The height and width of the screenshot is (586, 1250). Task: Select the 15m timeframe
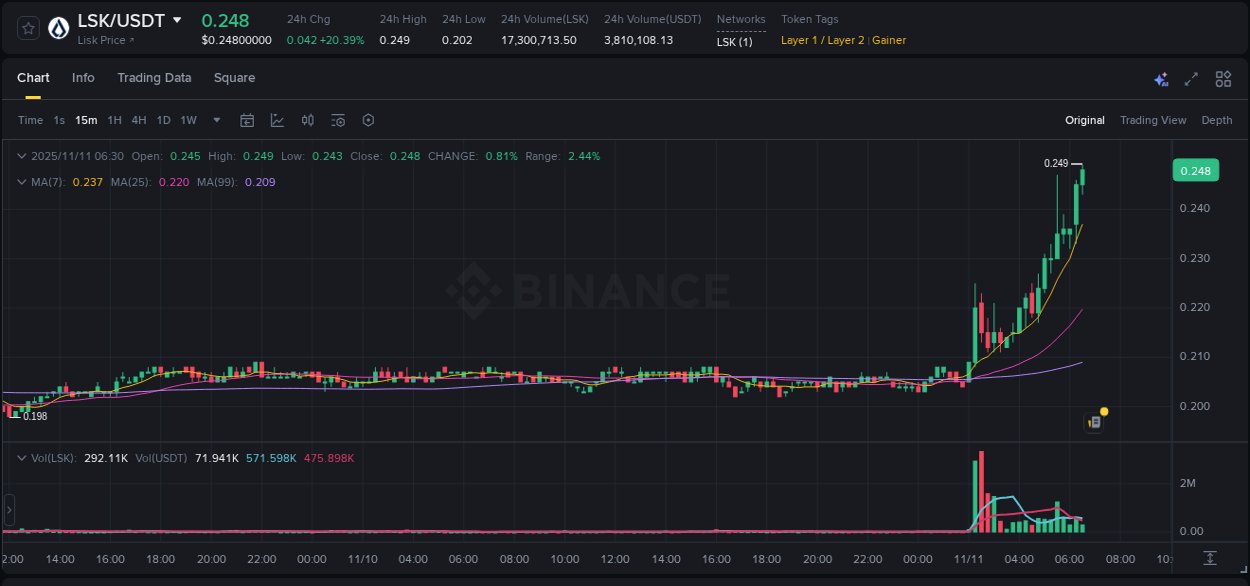(85, 120)
